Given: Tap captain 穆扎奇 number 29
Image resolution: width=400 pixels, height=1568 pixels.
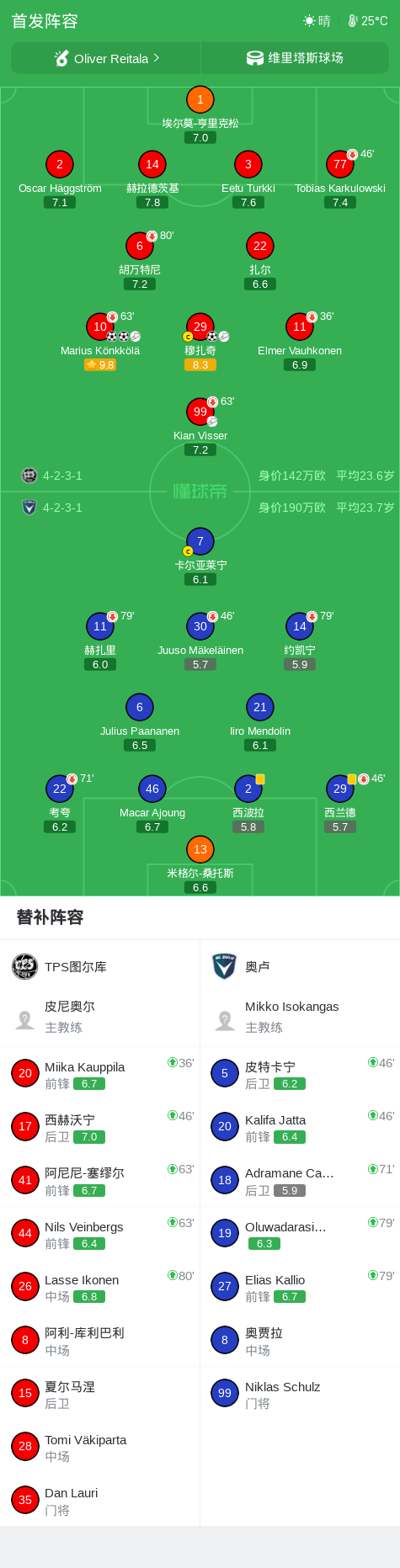Looking at the screenshot, I should click(200, 327).
